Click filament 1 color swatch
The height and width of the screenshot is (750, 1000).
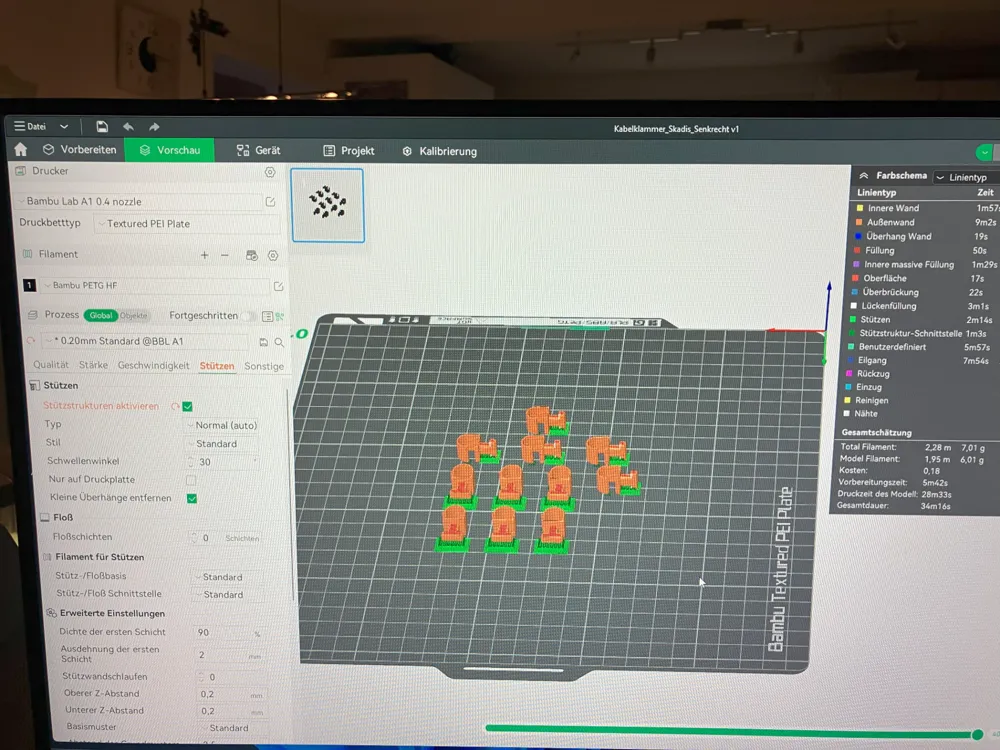tap(29, 285)
